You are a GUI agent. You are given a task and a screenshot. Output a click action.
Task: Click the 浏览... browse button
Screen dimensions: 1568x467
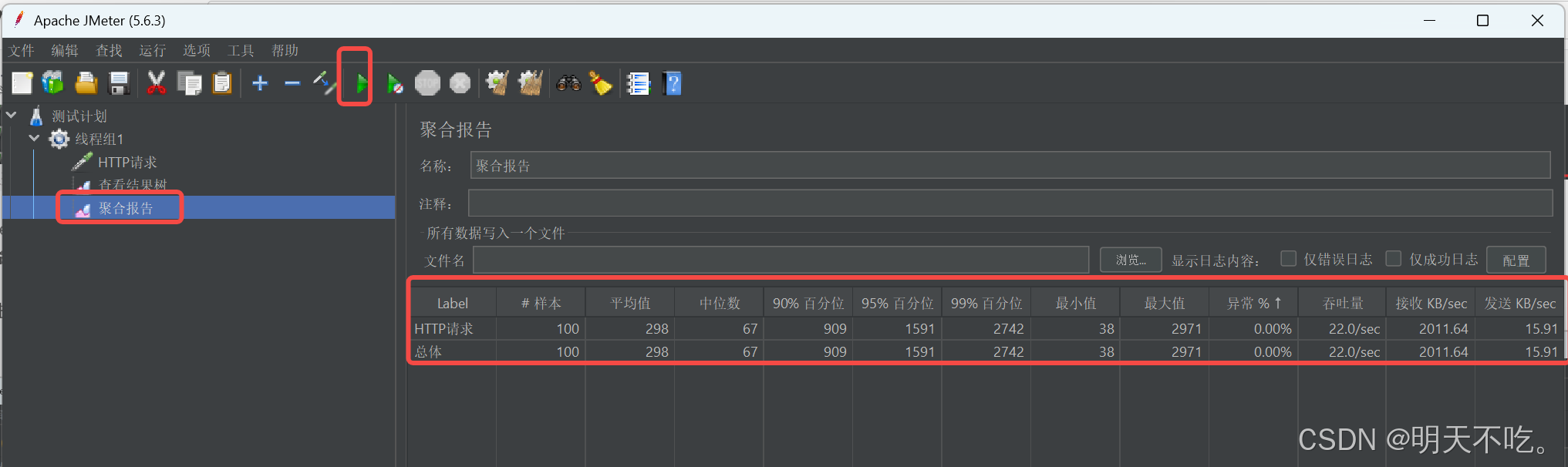1131,260
